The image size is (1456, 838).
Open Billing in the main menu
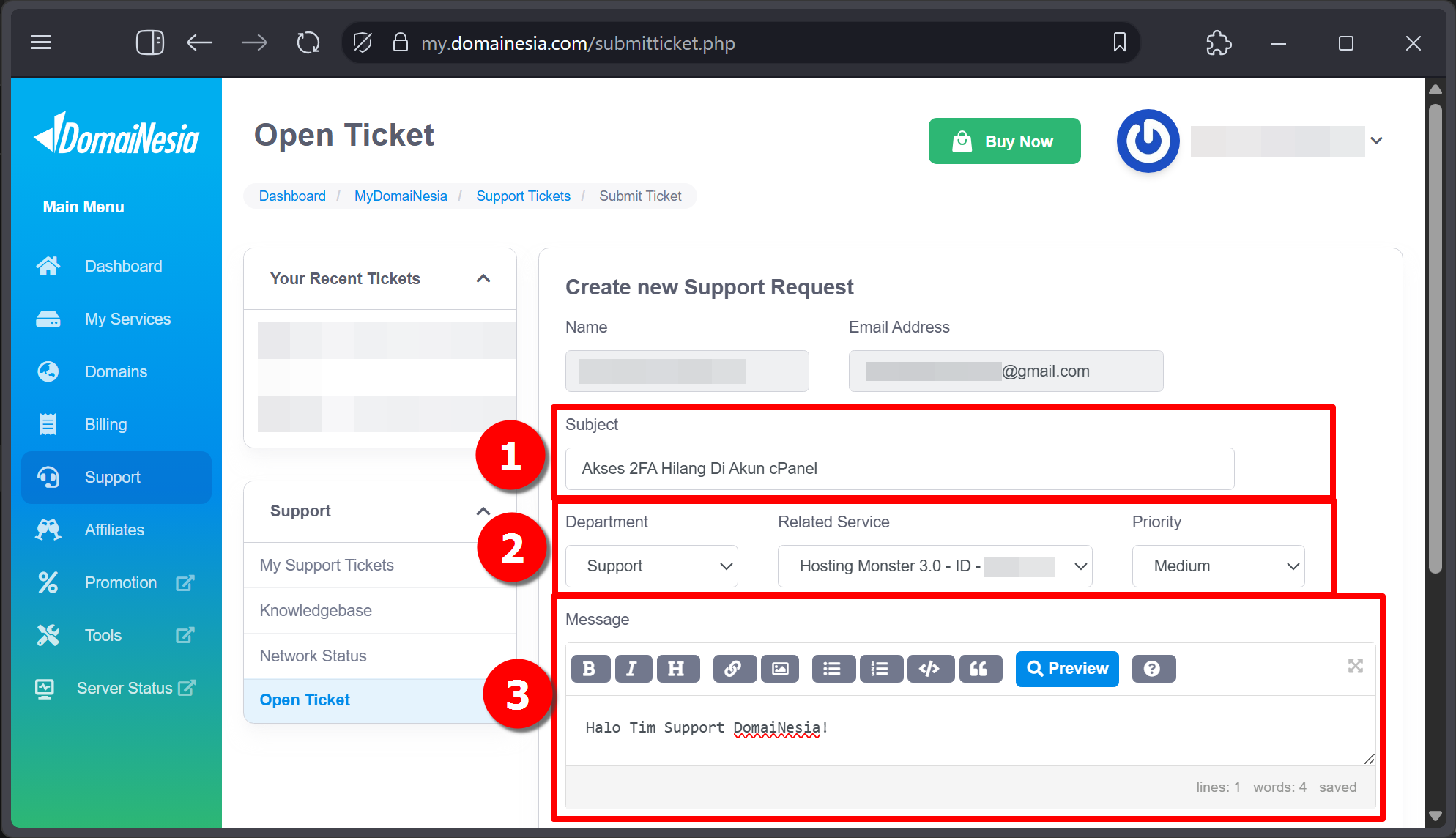(116, 424)
